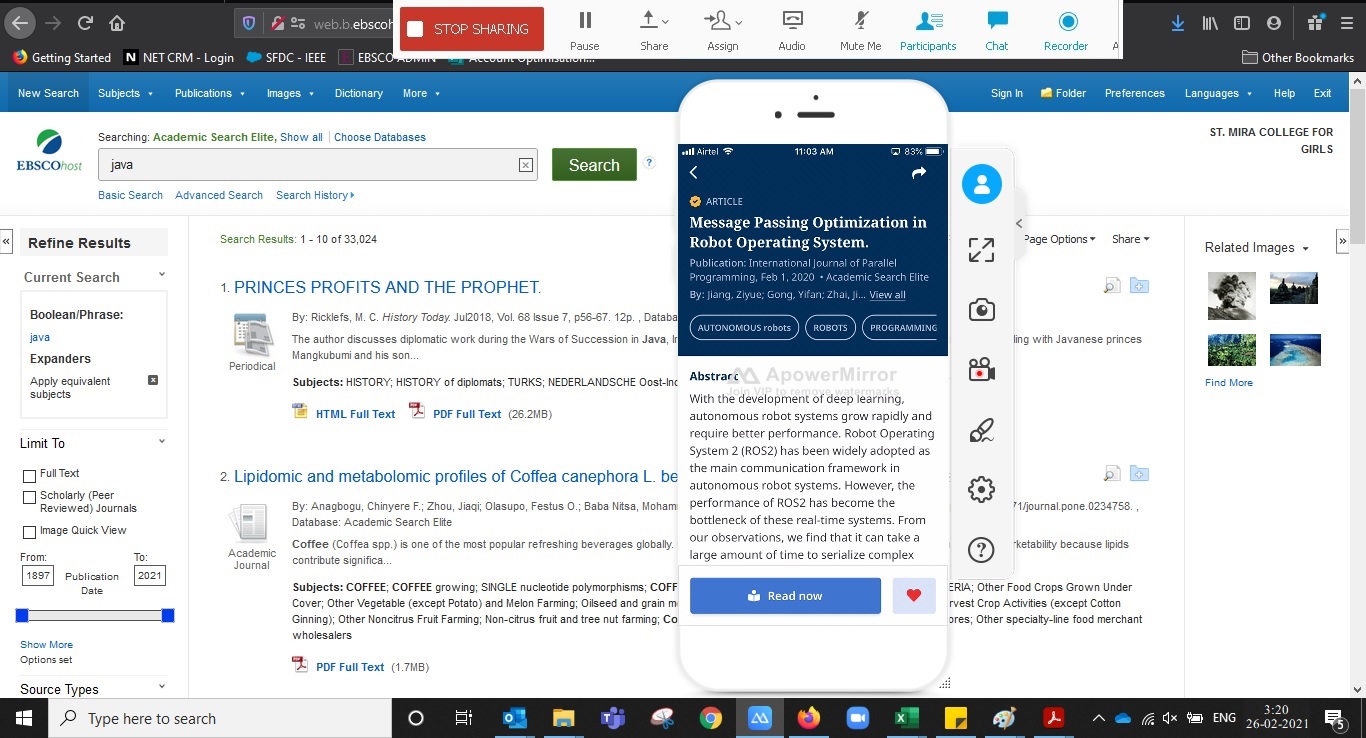Viewport: 1366px width, 738px height.
Task: Open ApowerMirror settings
Action: point(981,489)
